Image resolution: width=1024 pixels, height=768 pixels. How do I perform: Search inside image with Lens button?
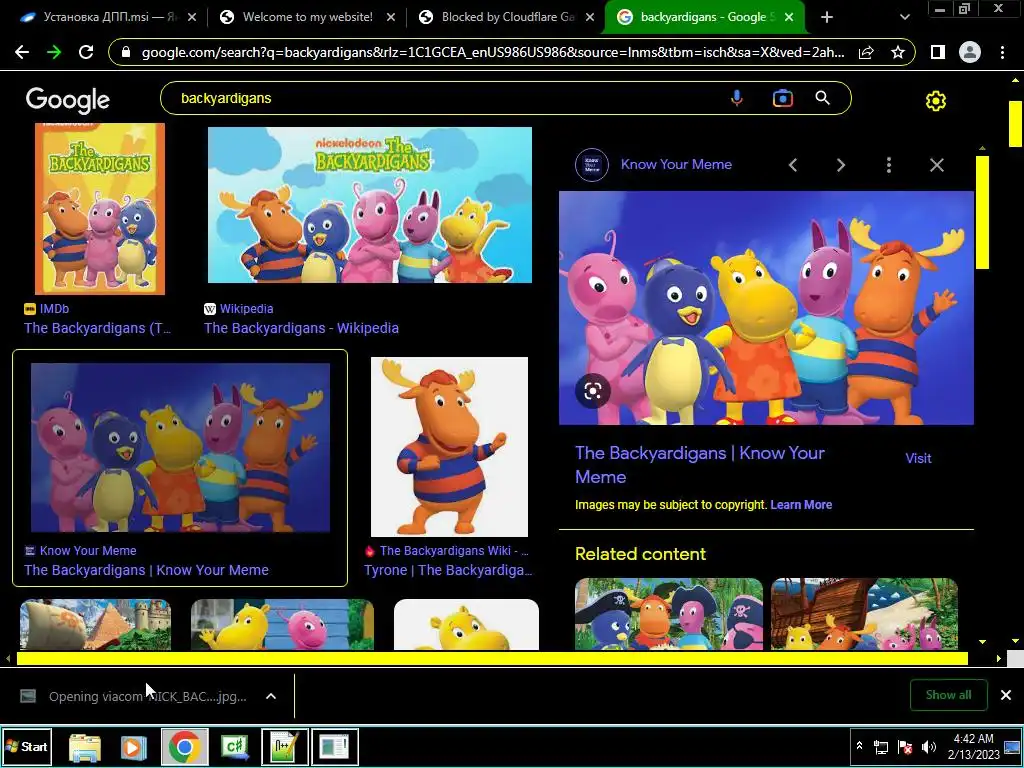click(593, 391)
